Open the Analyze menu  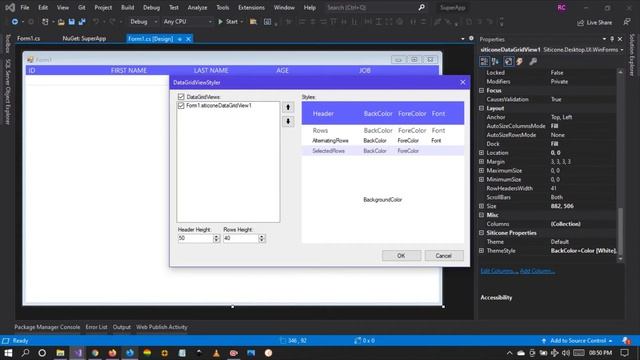coord(197,7)
